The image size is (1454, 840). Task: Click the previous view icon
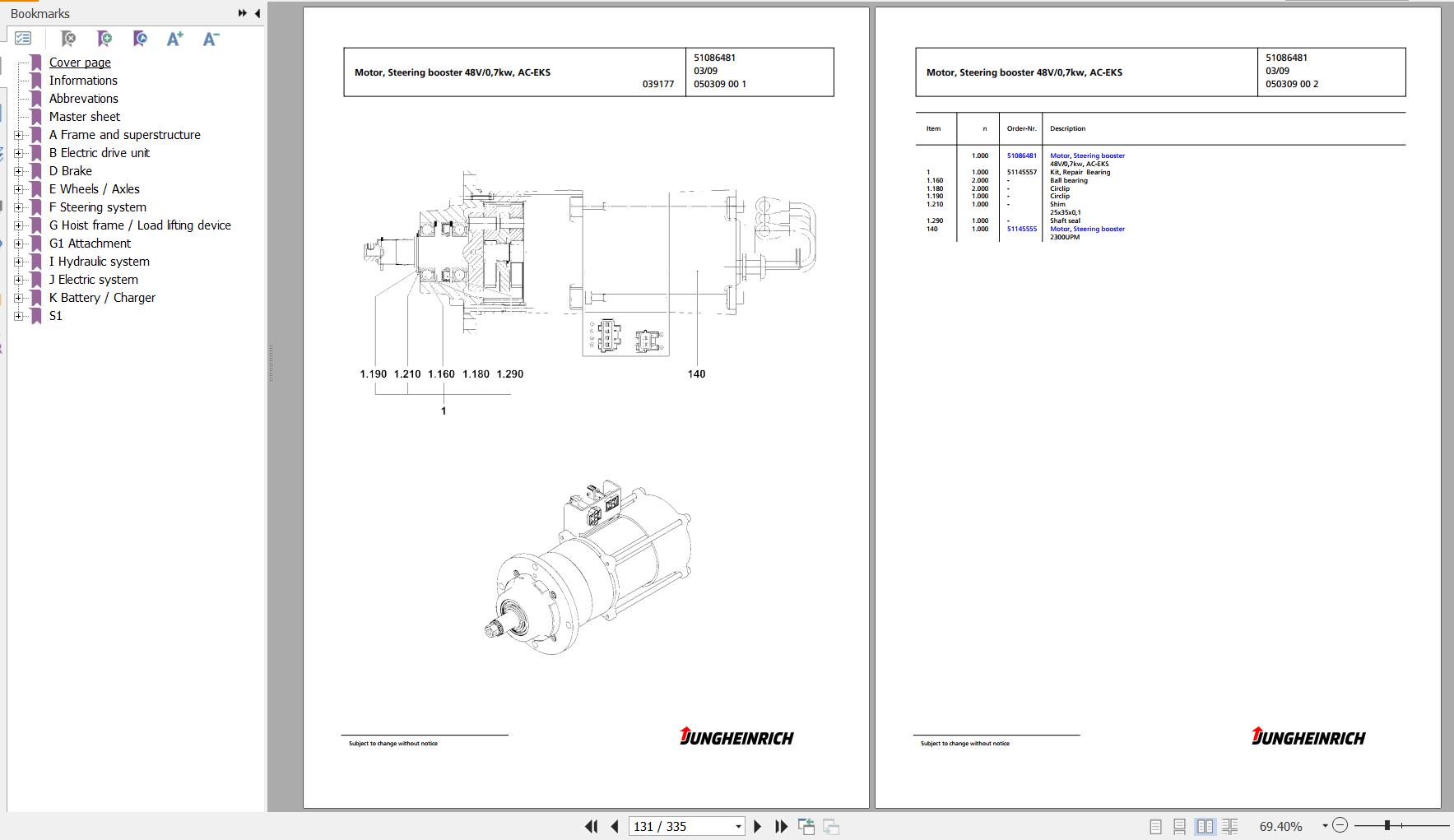coord(806,826)
